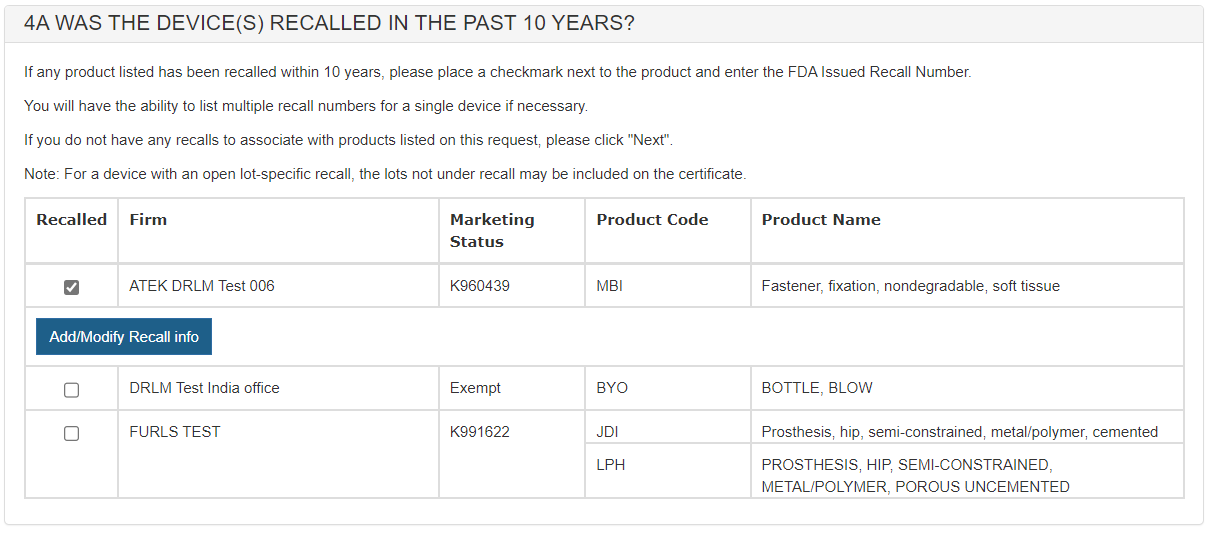Screen dimensions: 1210x533
Task: Click the ATEK DRLM Test 006 firm cell
Action: pyautogui.click(x=202, y=286)
